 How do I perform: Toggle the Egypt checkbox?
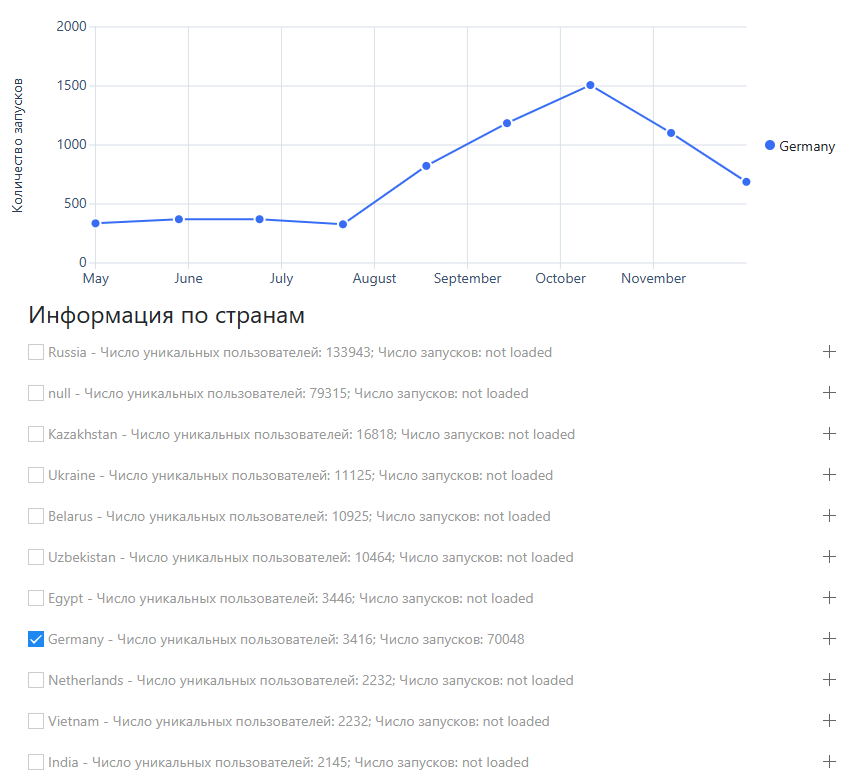pos(36,598)
